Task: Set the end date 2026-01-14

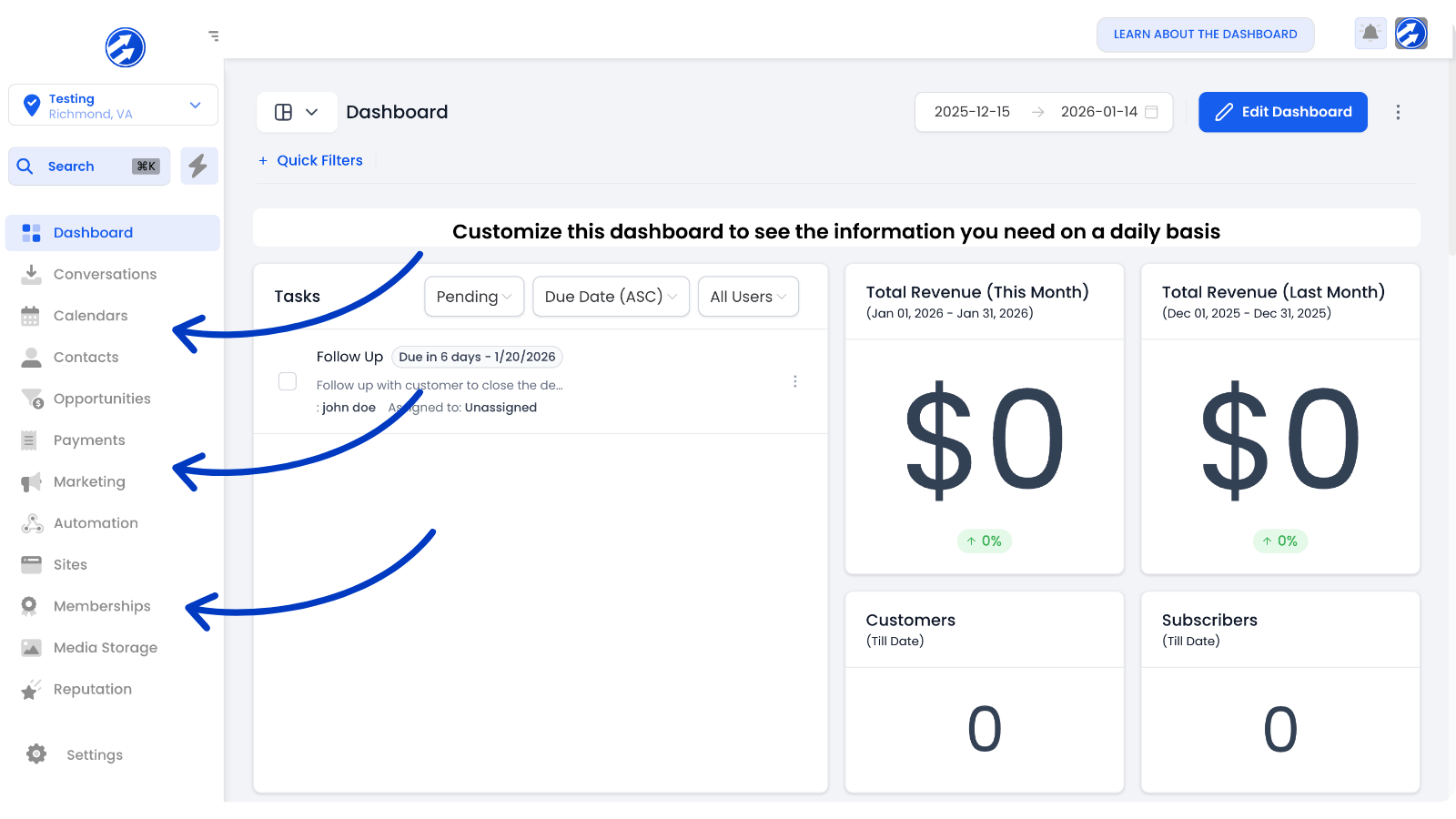Action: pyautogui.click(x=1099, y=112)
